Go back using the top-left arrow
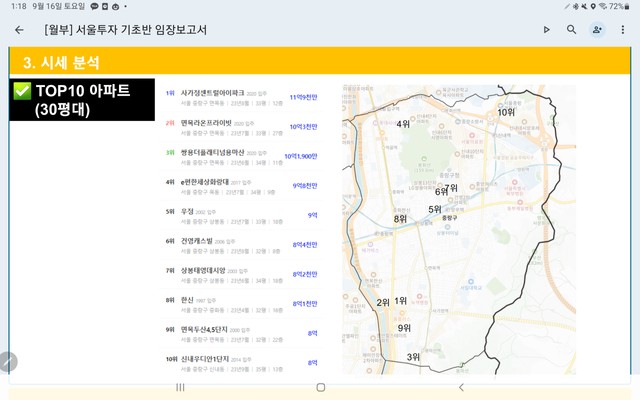 pyautogui.click(x=19, y=30)
